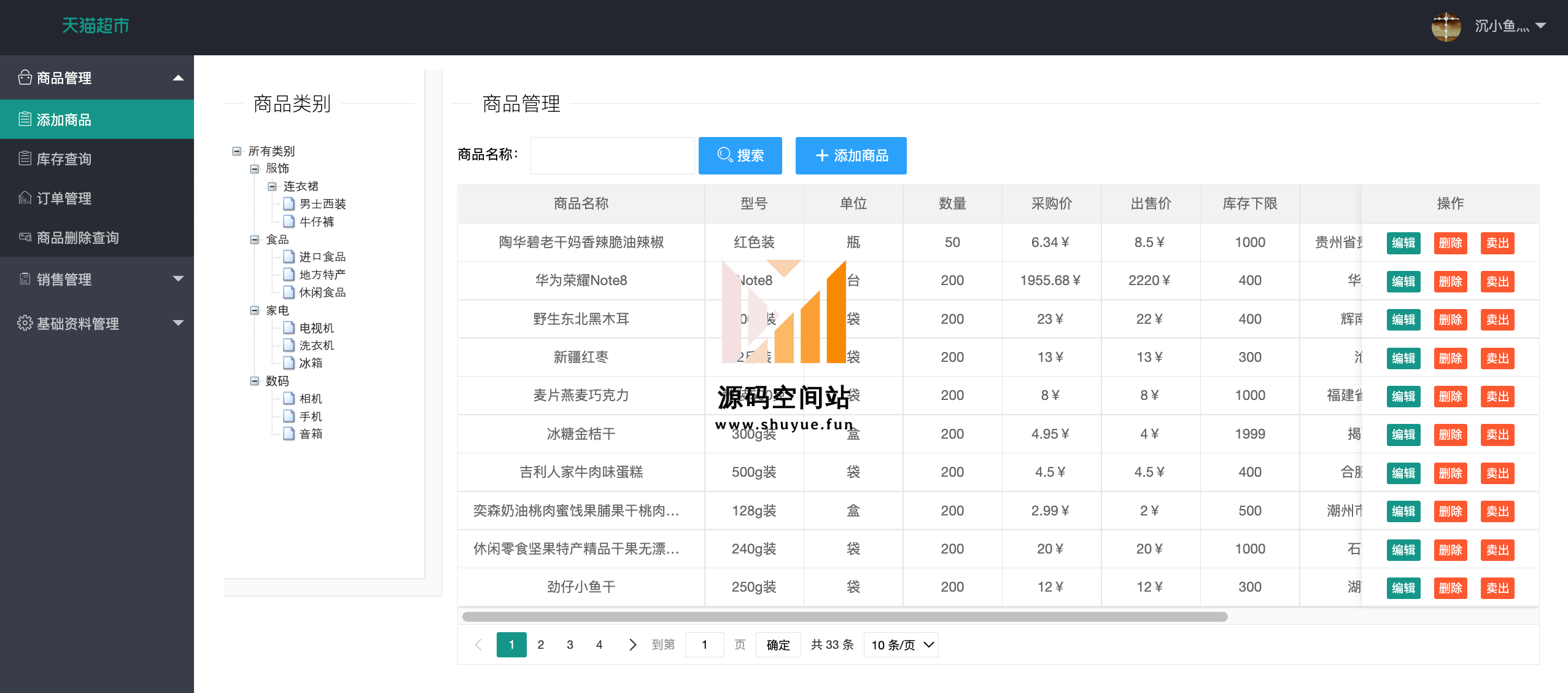Click the file icon next to 男士西装
The image size is (1568, 693).
click(289, 203)
